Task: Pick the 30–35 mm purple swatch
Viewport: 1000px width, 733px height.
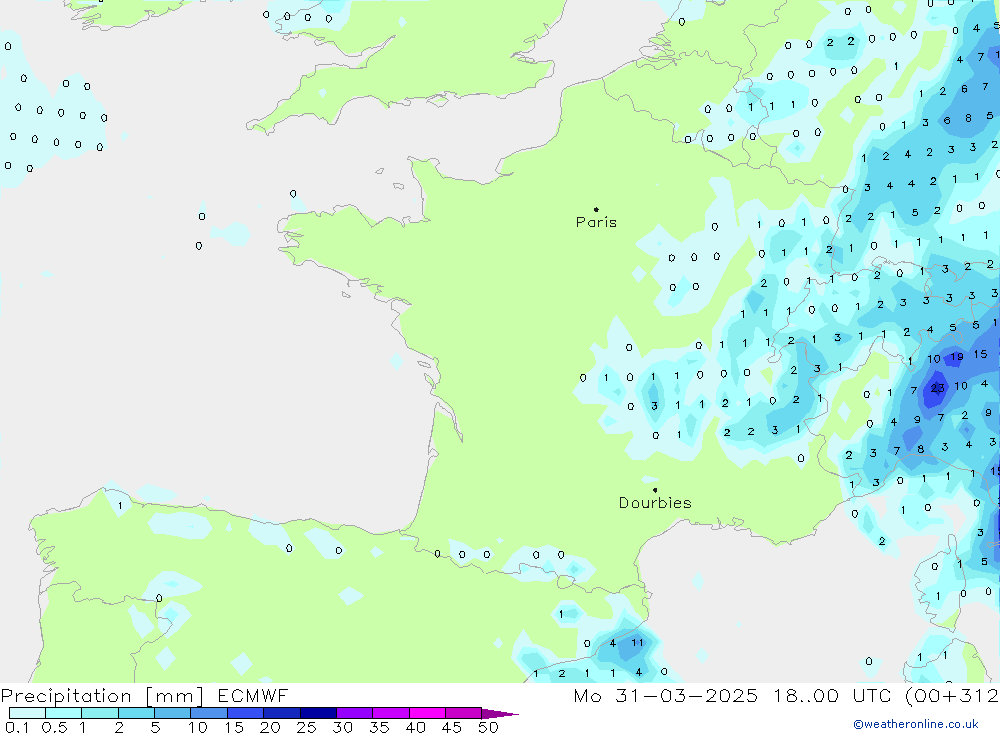Action: pyautogui.click(x=354, y=713)
